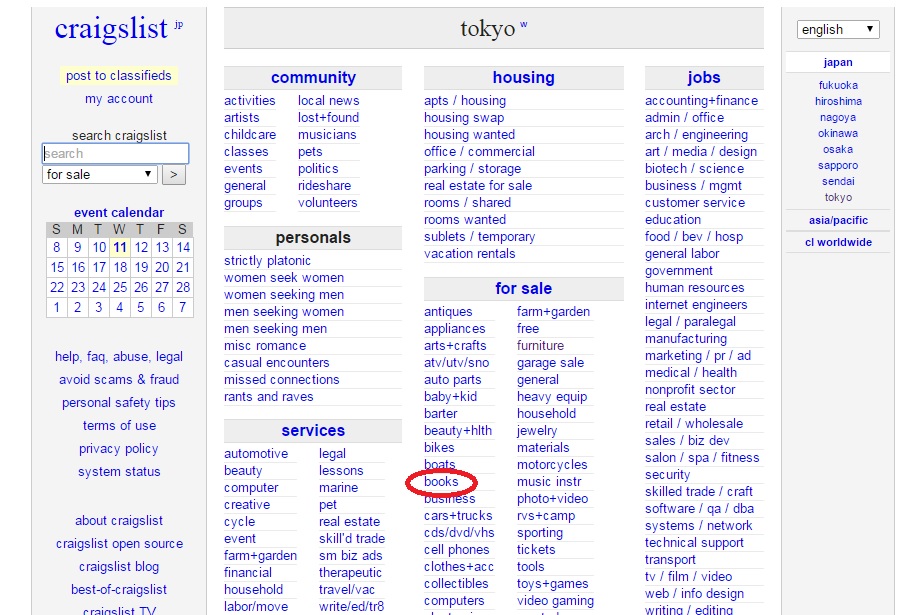Open the craigslist logo link
918x615 pixels.
[111, 29]
